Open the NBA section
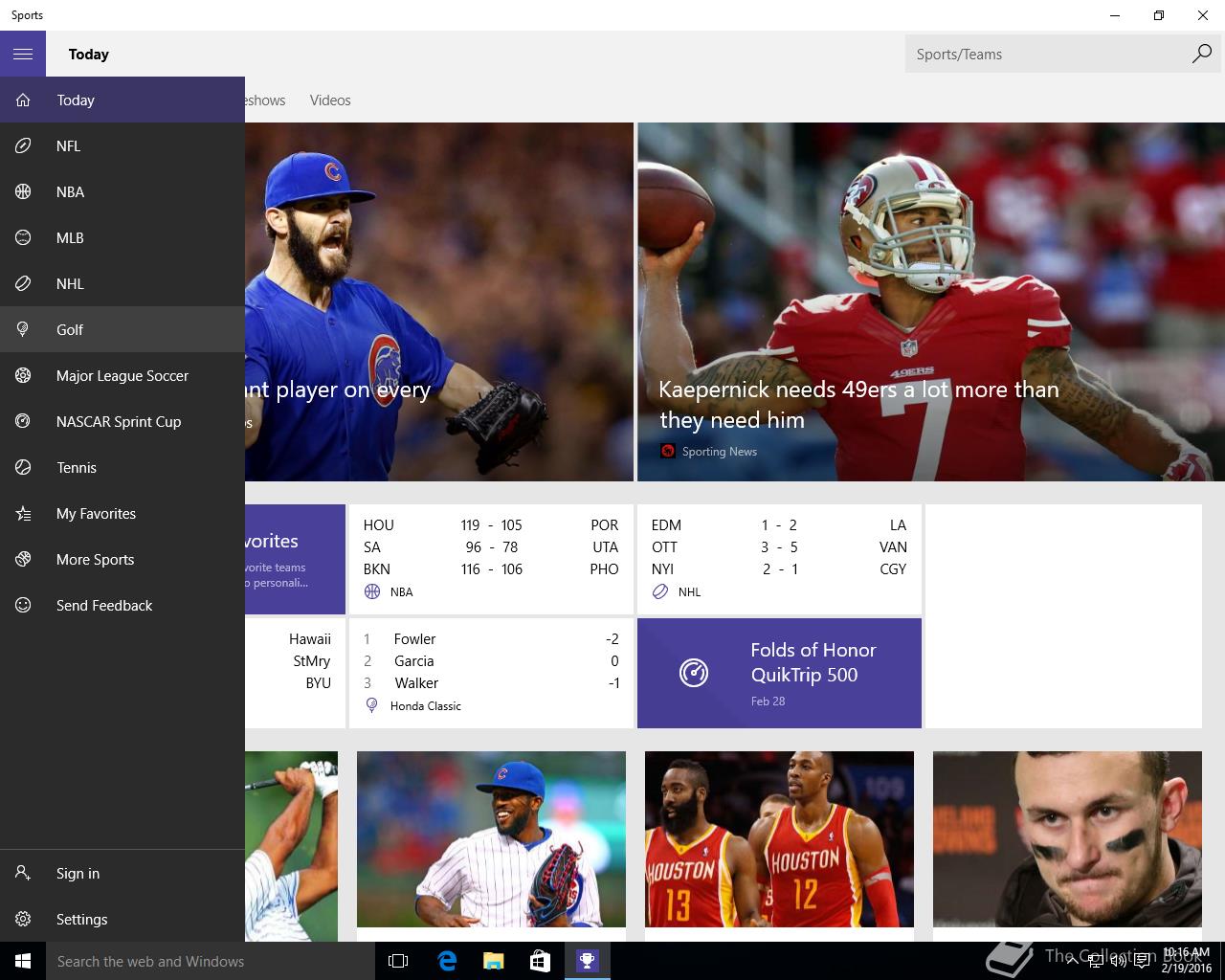This screenshot has height=980, width=1225. click(x=122, y=191)
